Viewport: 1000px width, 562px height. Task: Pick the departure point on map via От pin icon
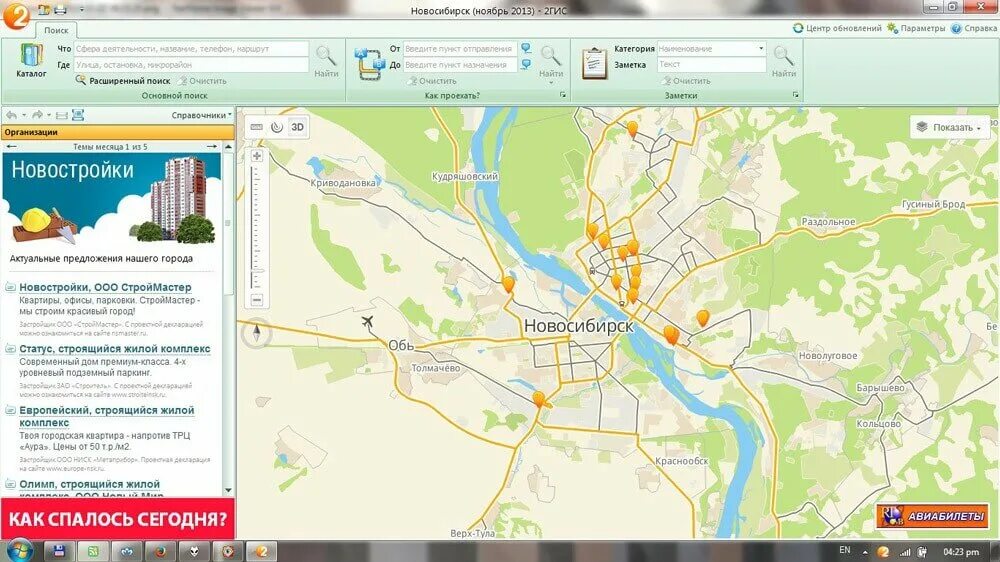[526, 48]
